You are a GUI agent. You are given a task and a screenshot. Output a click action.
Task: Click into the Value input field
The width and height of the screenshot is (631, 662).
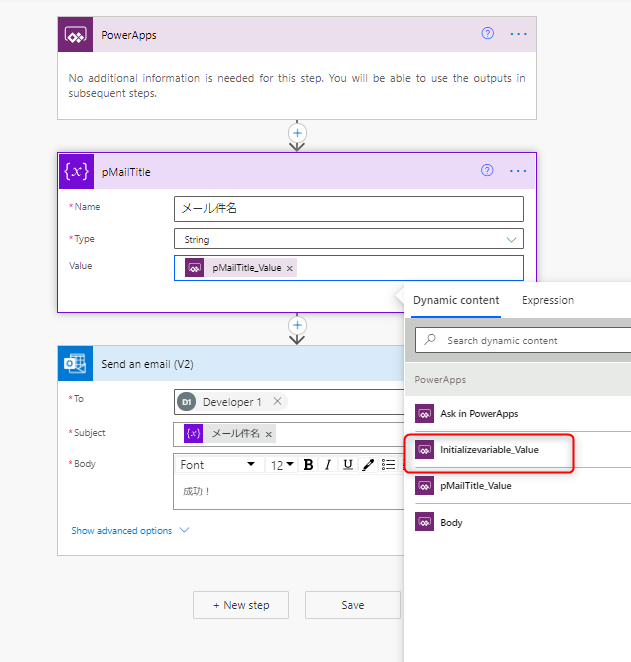tap(349, 268)
